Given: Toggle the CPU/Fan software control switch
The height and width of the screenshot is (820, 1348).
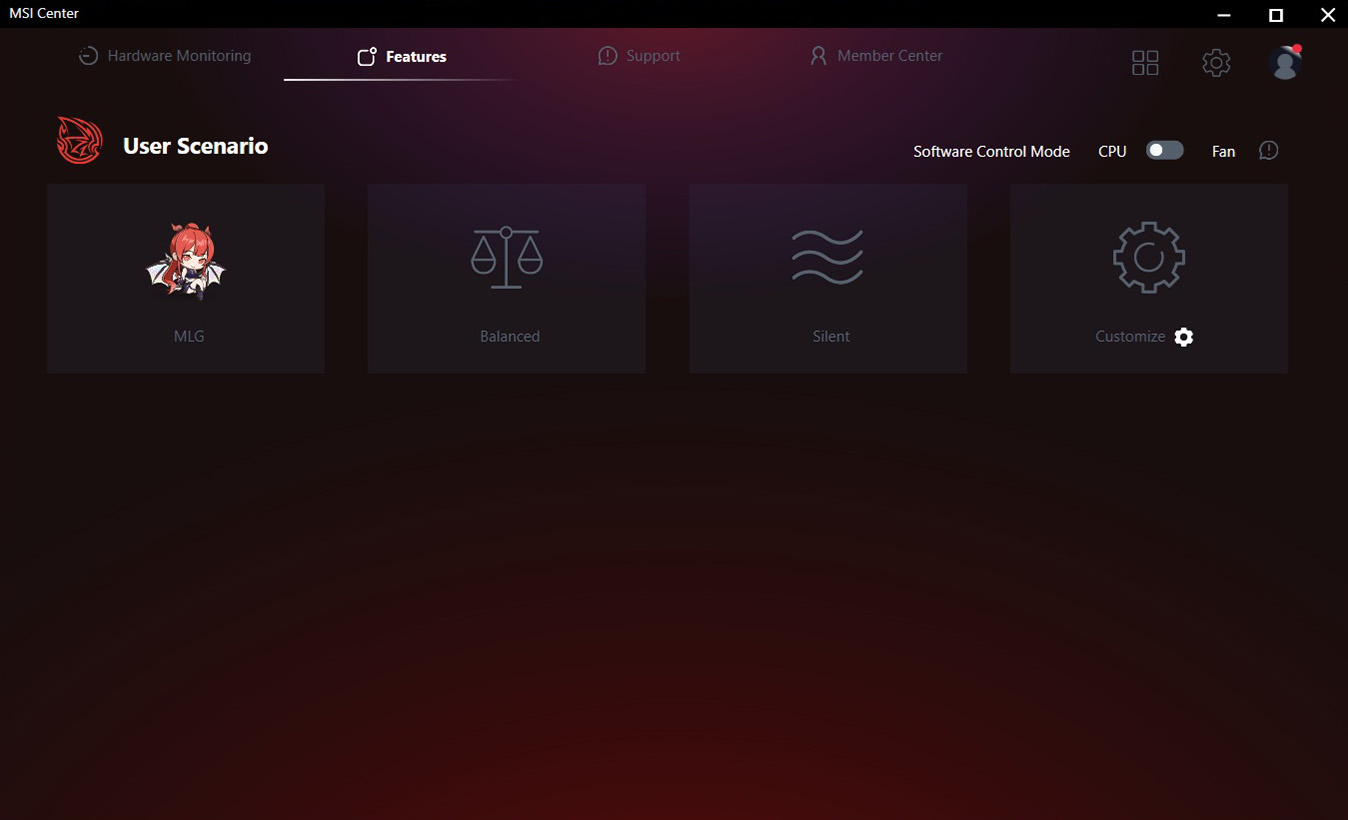Looking at the screenshot, I should click(1165, 150).
